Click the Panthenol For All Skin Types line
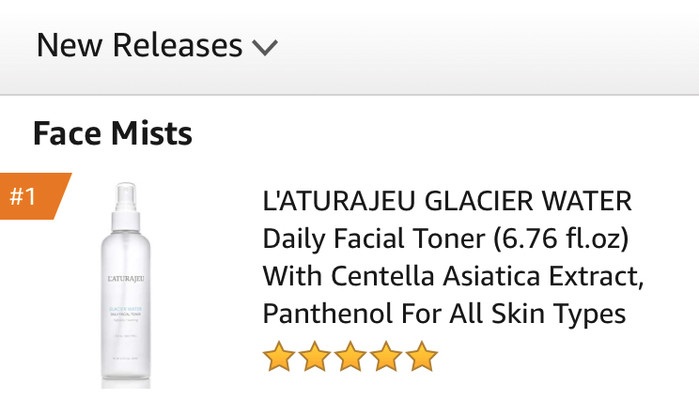 [444, 314]
